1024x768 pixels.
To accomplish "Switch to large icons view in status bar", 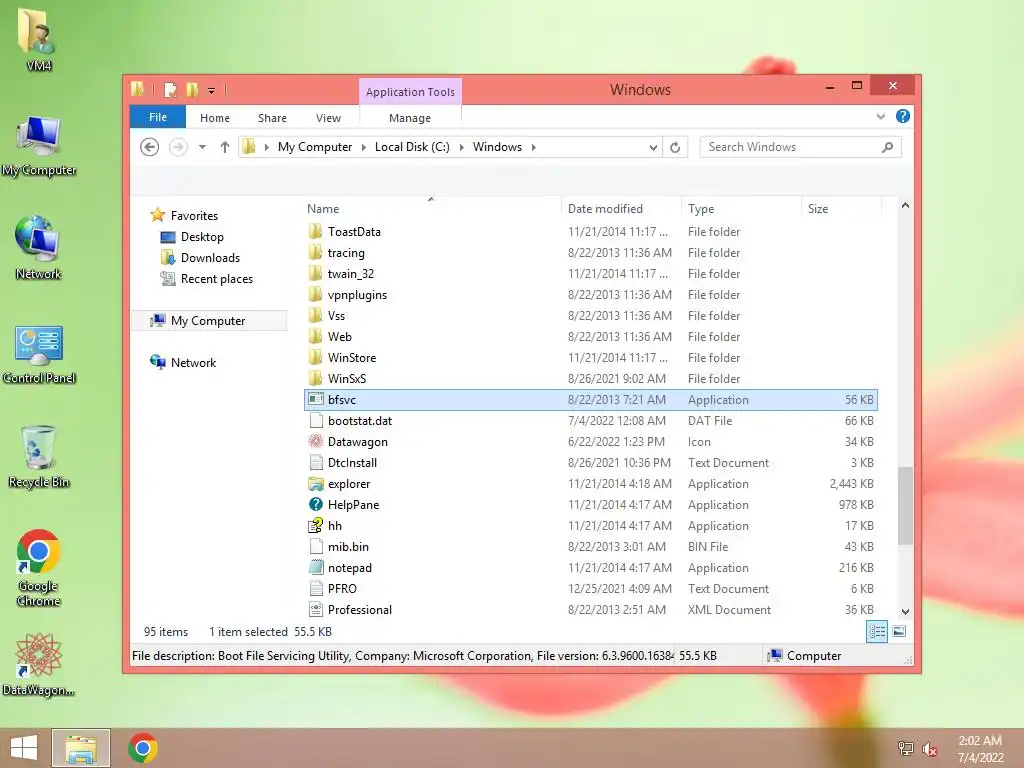I will [x=899, y=632].
